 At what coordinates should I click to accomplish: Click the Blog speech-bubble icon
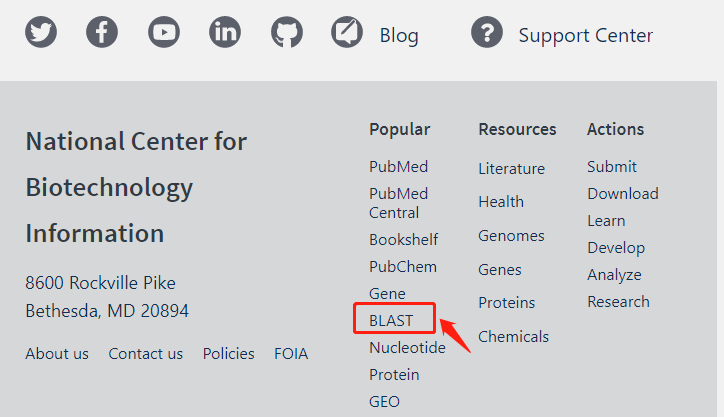pyautogui.click(x=347, y=32)
